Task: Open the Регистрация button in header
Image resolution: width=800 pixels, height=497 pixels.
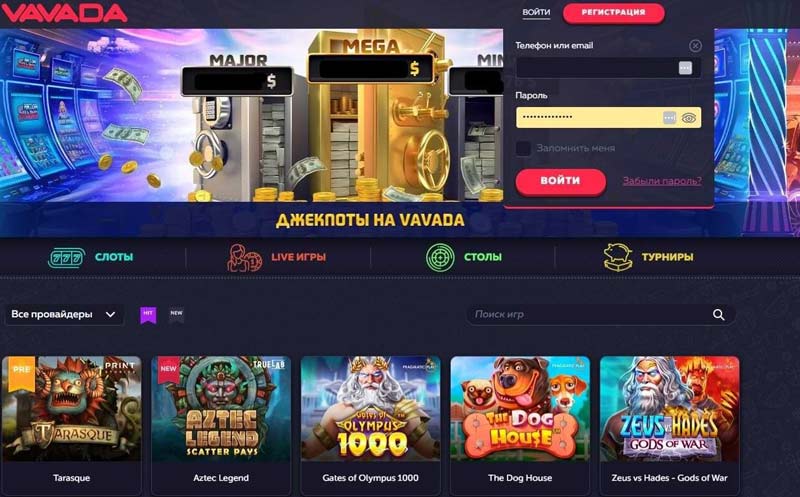Action: pyautogui.click(x=613, y=12)
